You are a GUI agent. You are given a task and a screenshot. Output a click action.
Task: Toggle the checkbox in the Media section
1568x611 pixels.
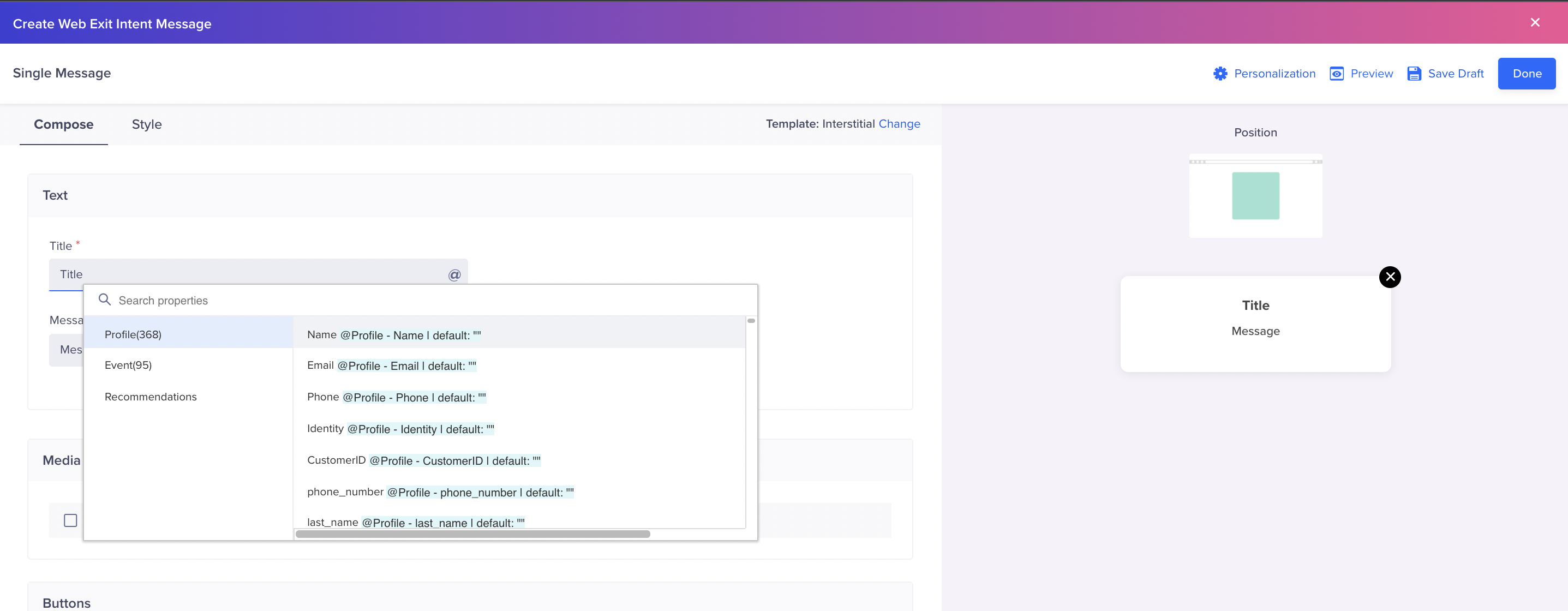[x=70, y=520]
